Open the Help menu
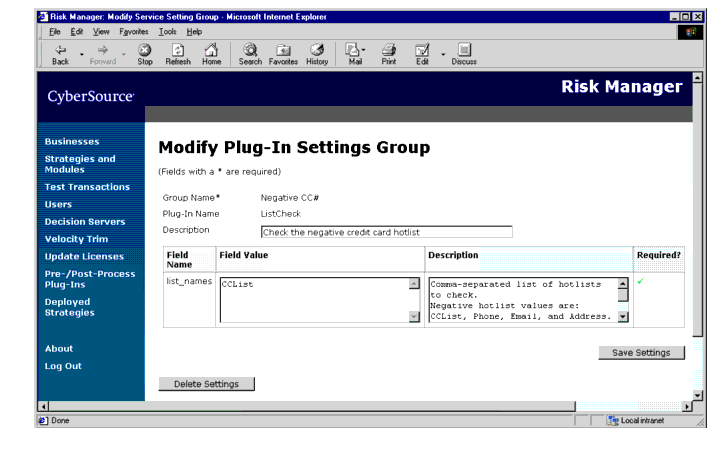The width and height of the screenshot is (713, 454). (x=194, y=32)
